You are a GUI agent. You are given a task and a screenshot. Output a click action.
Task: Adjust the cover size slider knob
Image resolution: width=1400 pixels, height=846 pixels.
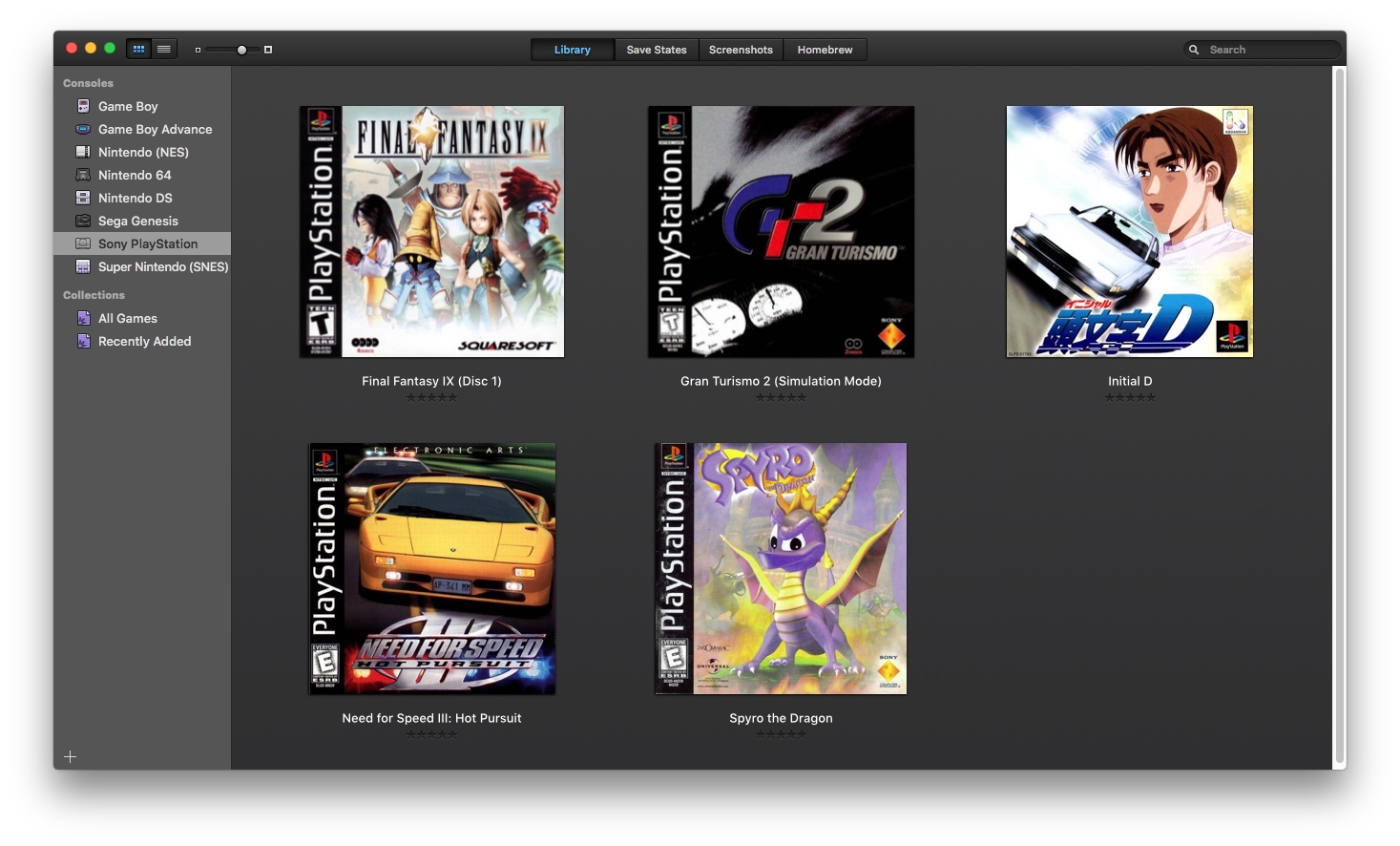tap(241, 50)
